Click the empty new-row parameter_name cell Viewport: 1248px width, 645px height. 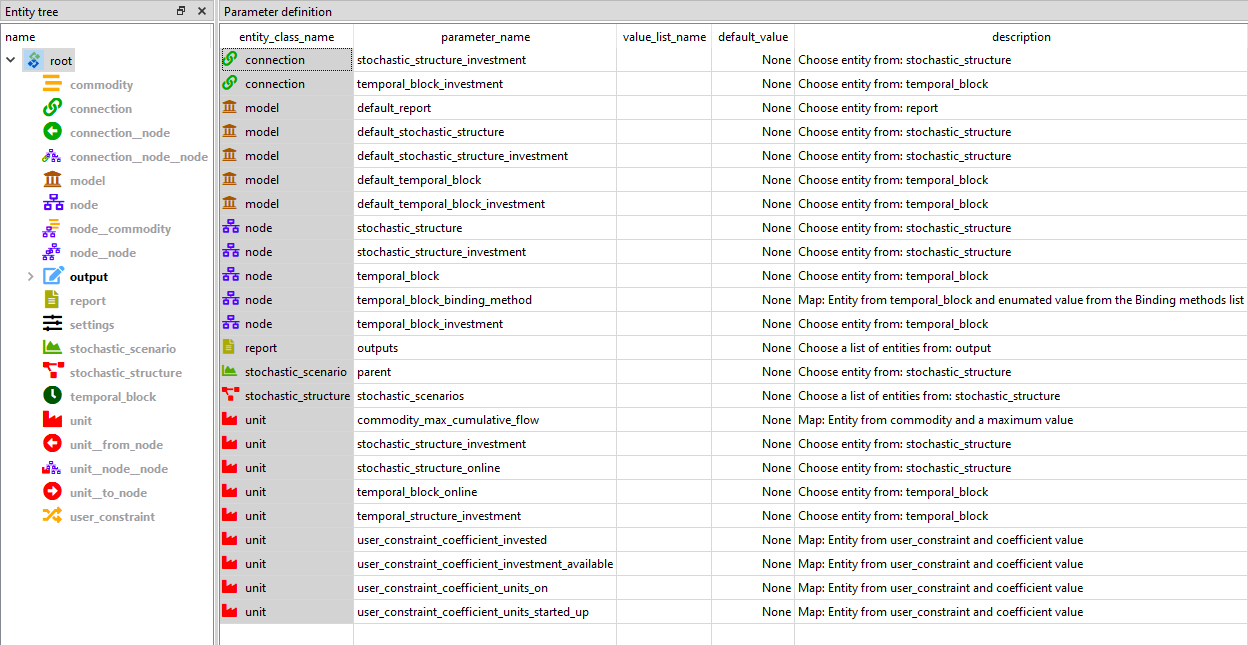[485, 634]
